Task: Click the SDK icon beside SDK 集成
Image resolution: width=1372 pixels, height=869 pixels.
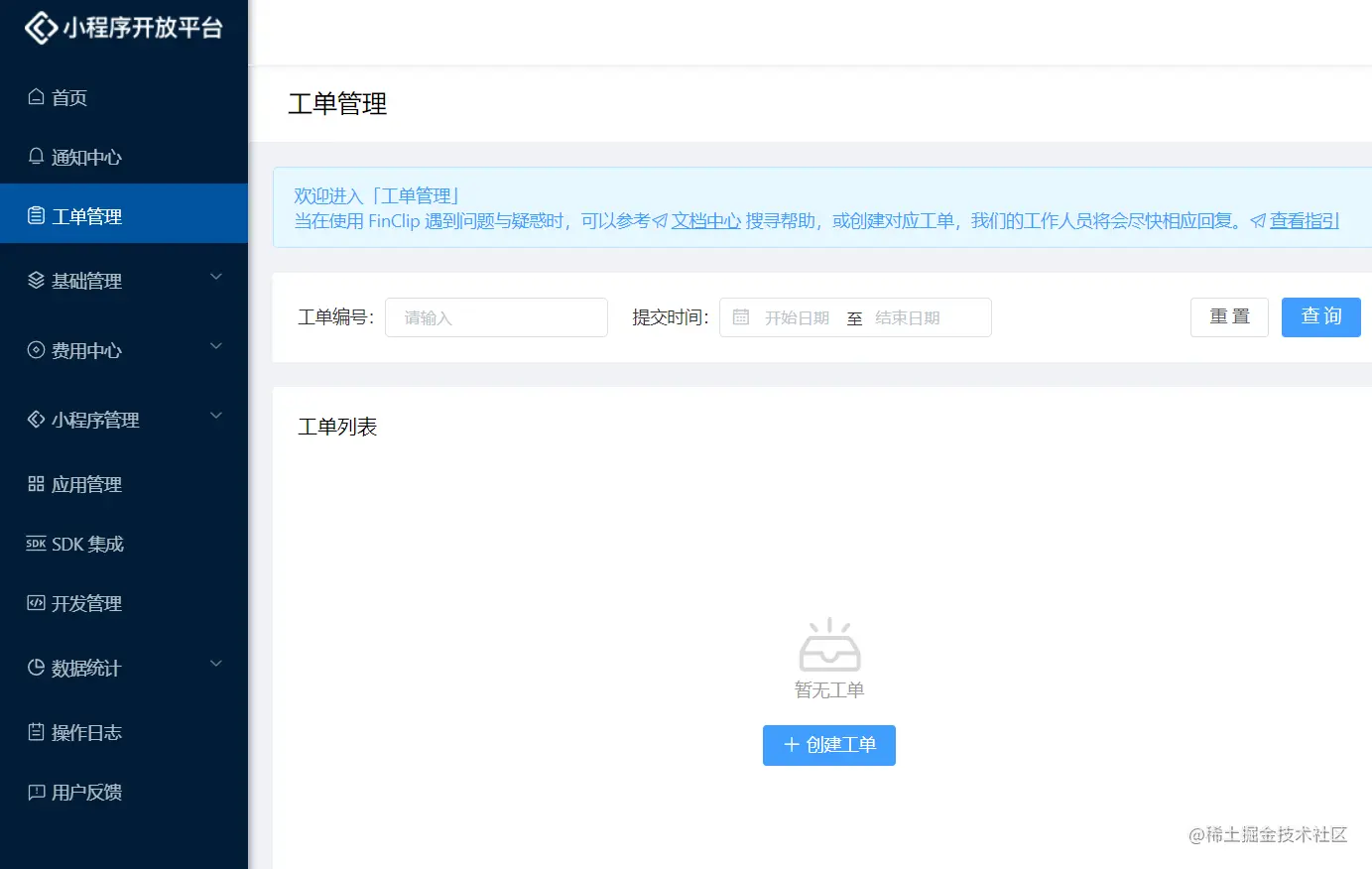Action: 37,544
